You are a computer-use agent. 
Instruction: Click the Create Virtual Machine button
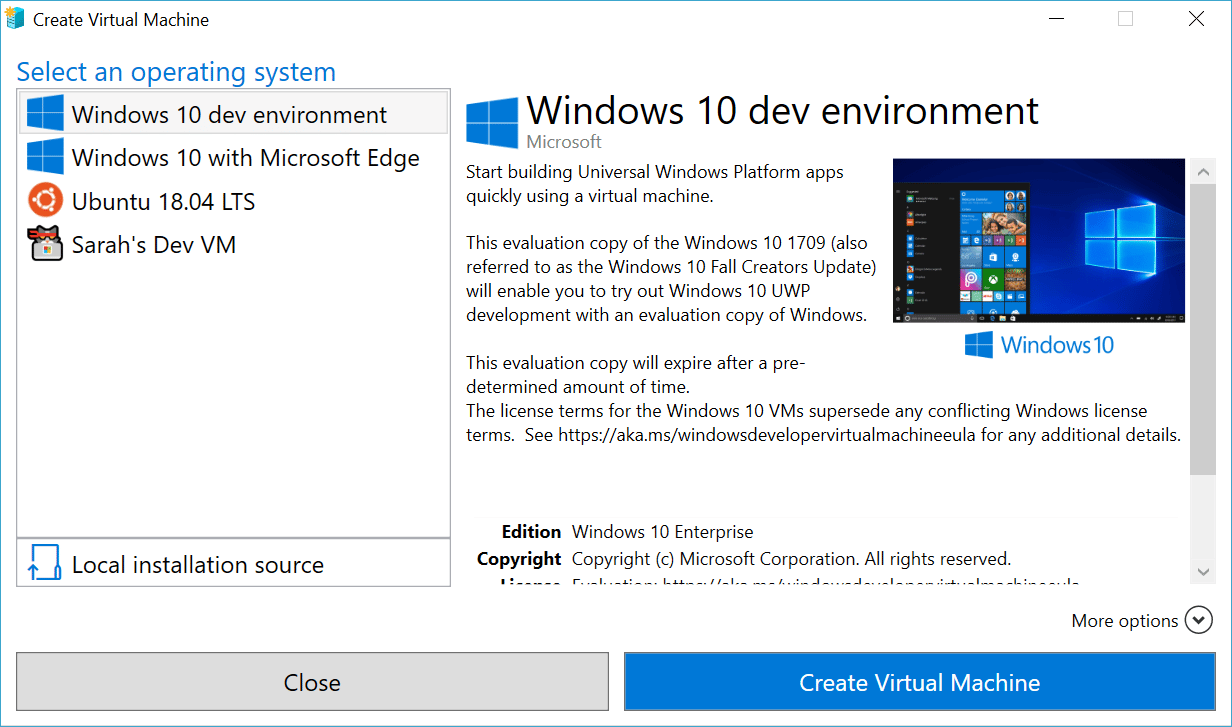click(919, 682)
